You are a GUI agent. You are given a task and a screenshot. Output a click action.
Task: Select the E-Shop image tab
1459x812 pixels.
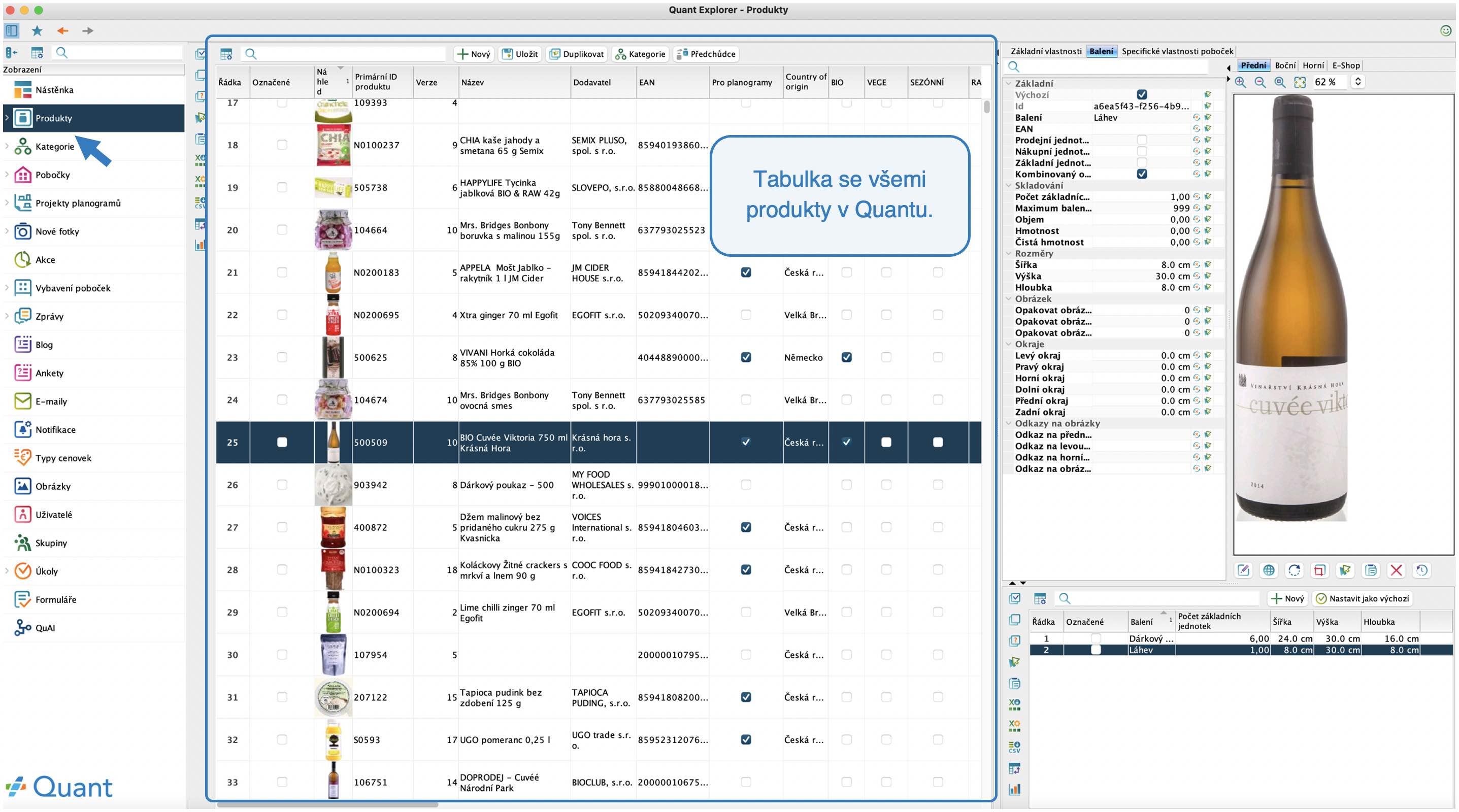click(x=1346, y=65)
